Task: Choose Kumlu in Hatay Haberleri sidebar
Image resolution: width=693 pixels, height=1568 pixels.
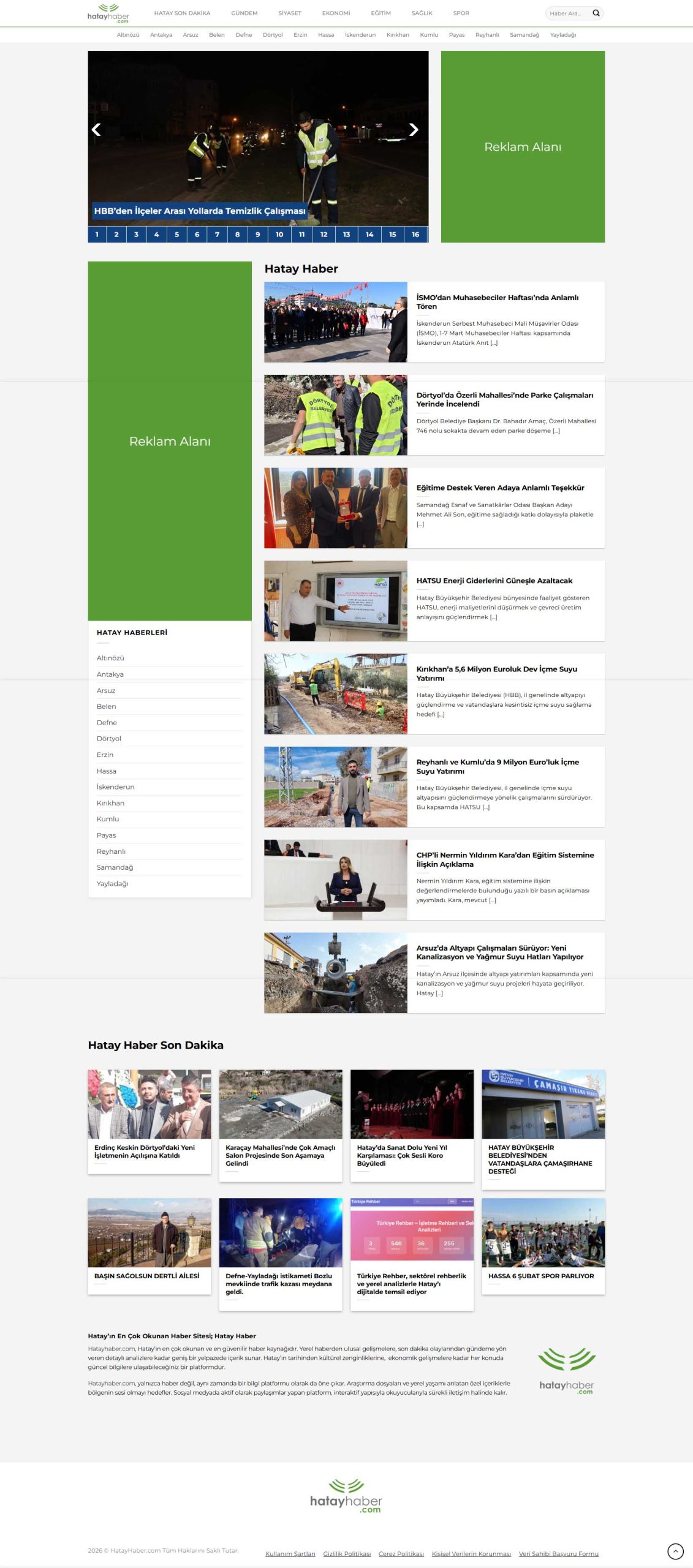Action: (108, 819)
